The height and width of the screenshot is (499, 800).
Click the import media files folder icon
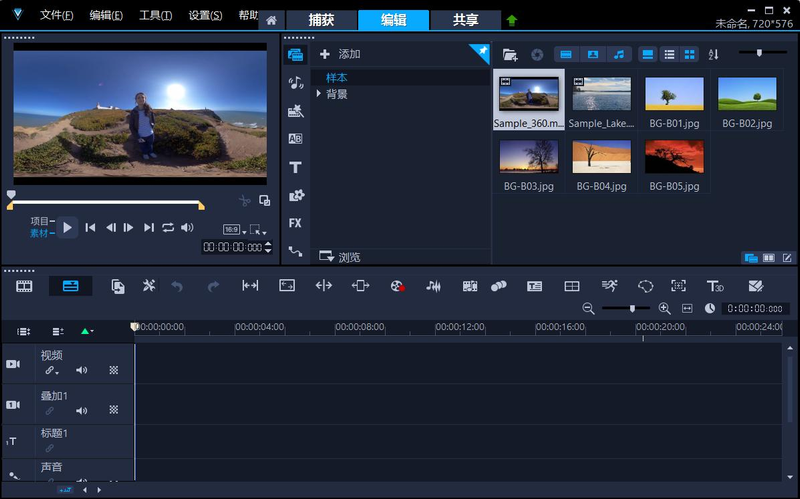click(x=510, y=54)
